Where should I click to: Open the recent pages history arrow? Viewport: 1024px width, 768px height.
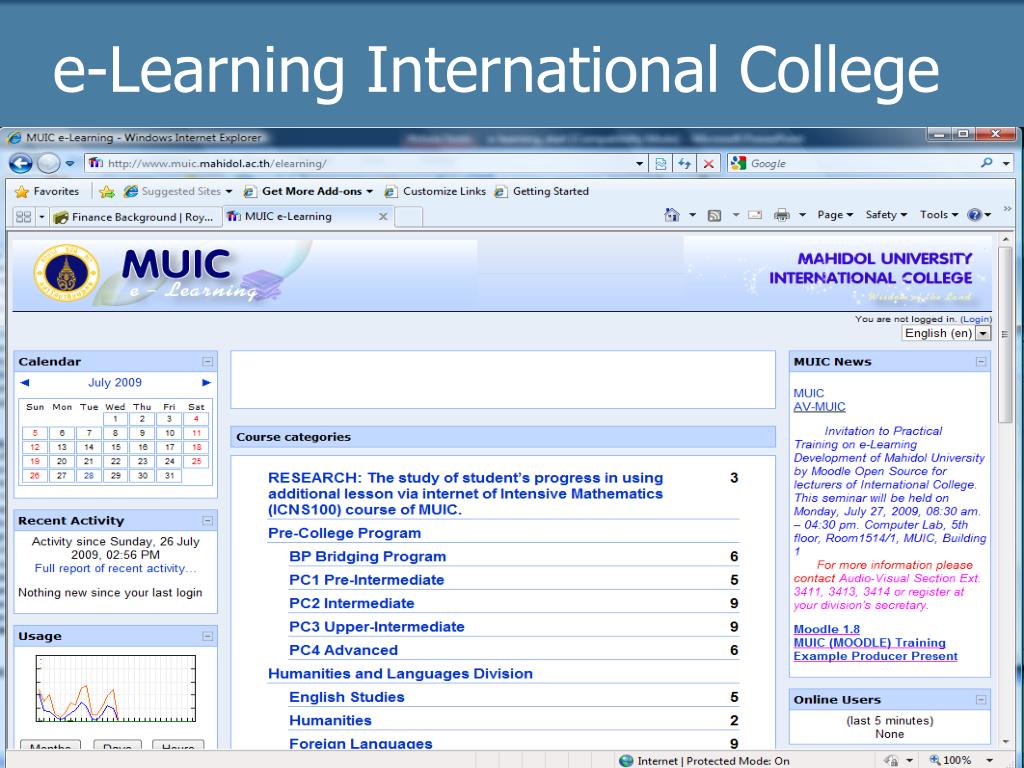pyautogui.click(x=70, y=163)
